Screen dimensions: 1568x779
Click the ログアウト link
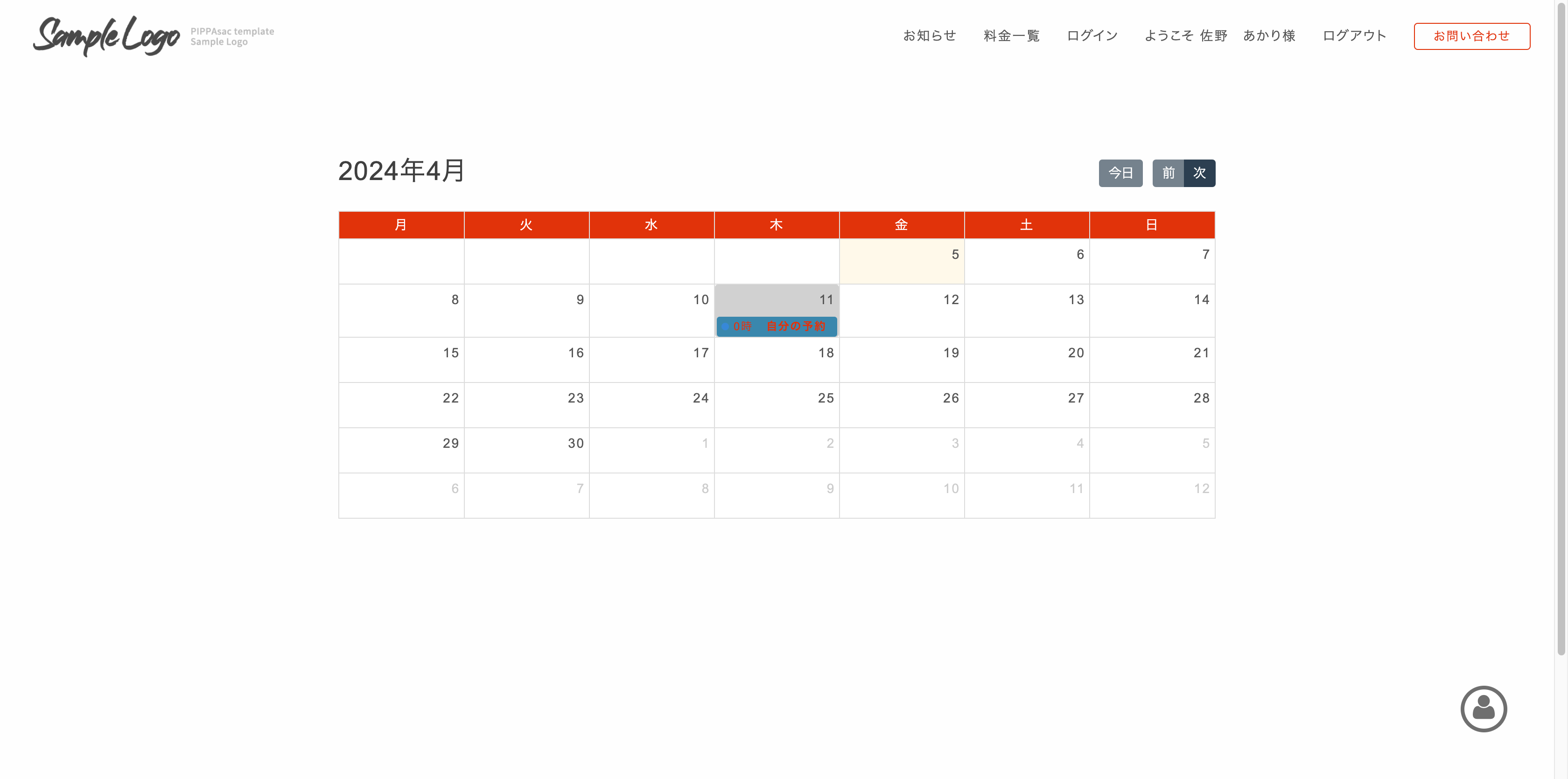1354,36
